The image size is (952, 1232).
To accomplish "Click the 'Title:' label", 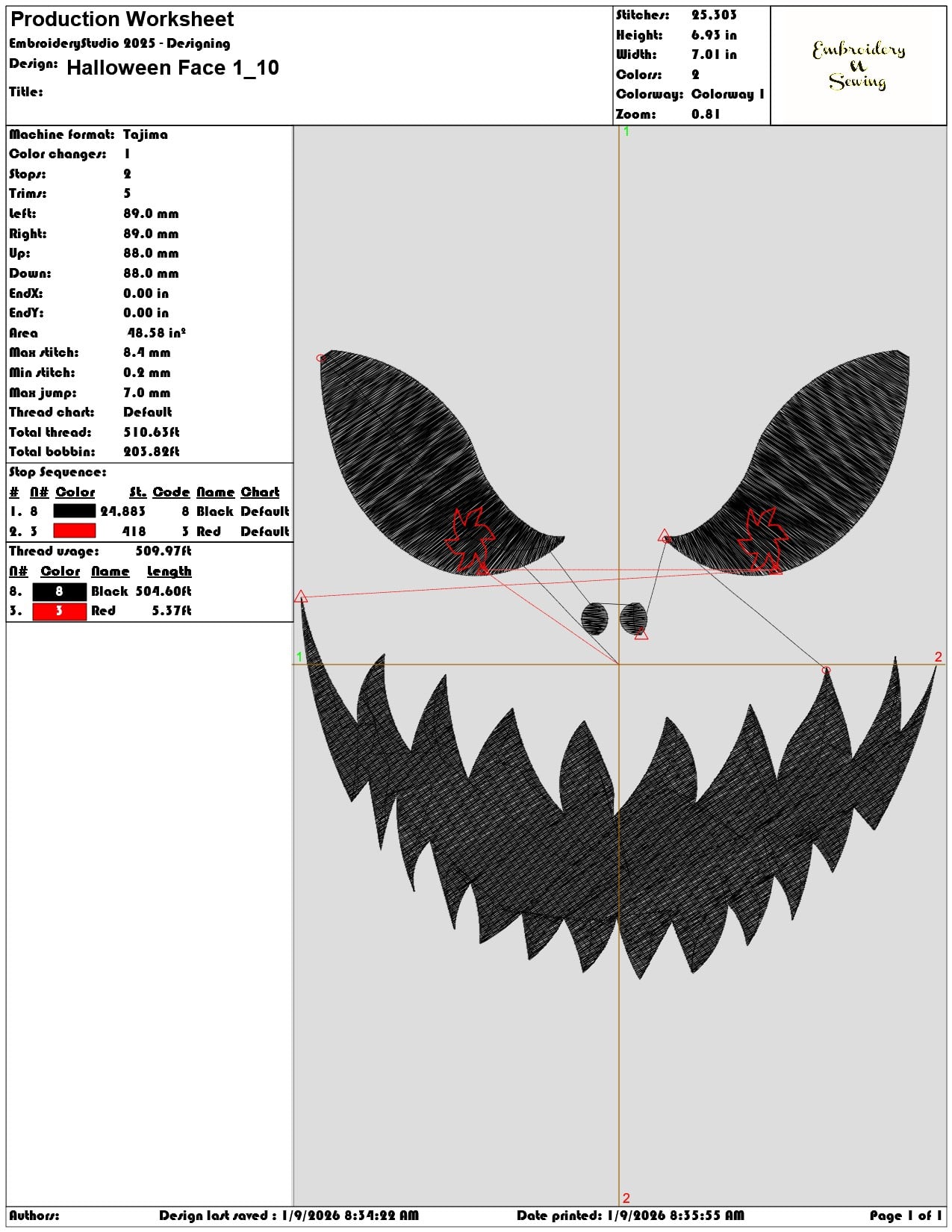I will [26, 92].
